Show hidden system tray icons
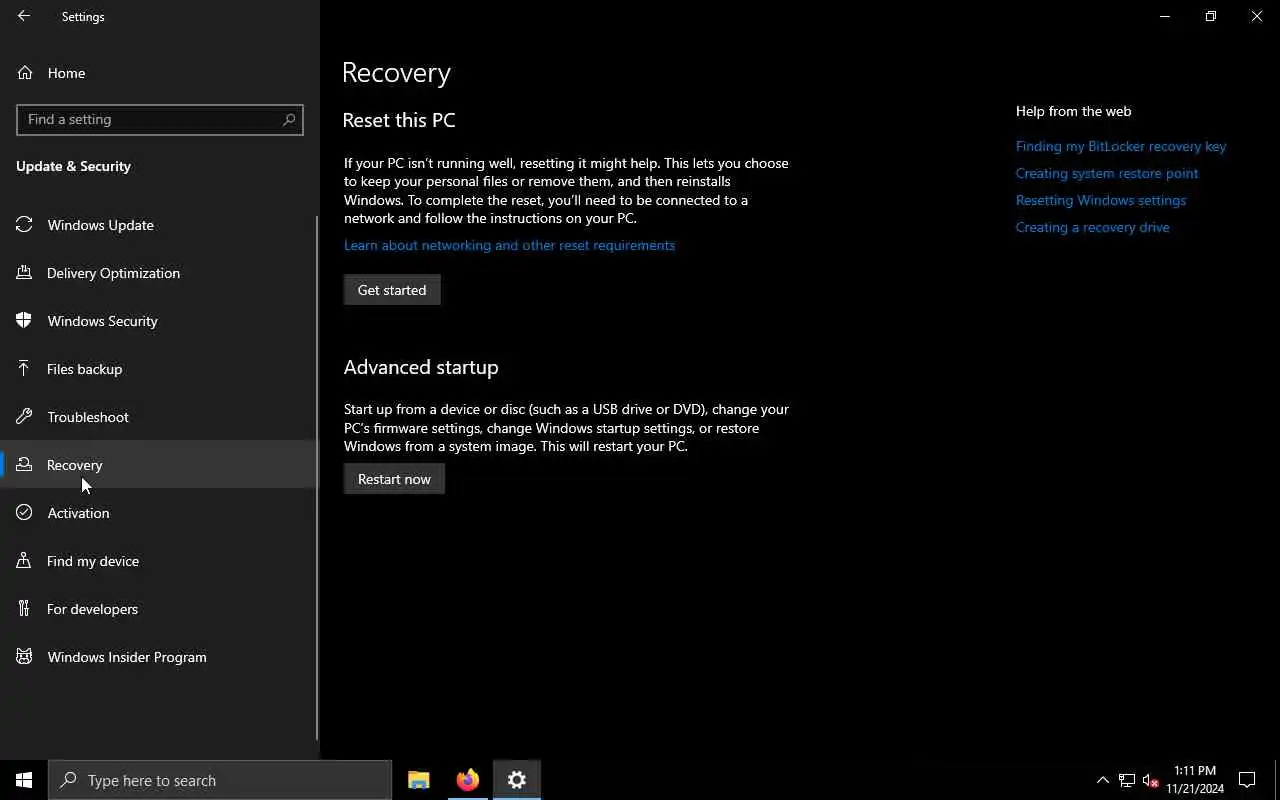This screenshot has height=800, width=1280. click(1103, 780)
